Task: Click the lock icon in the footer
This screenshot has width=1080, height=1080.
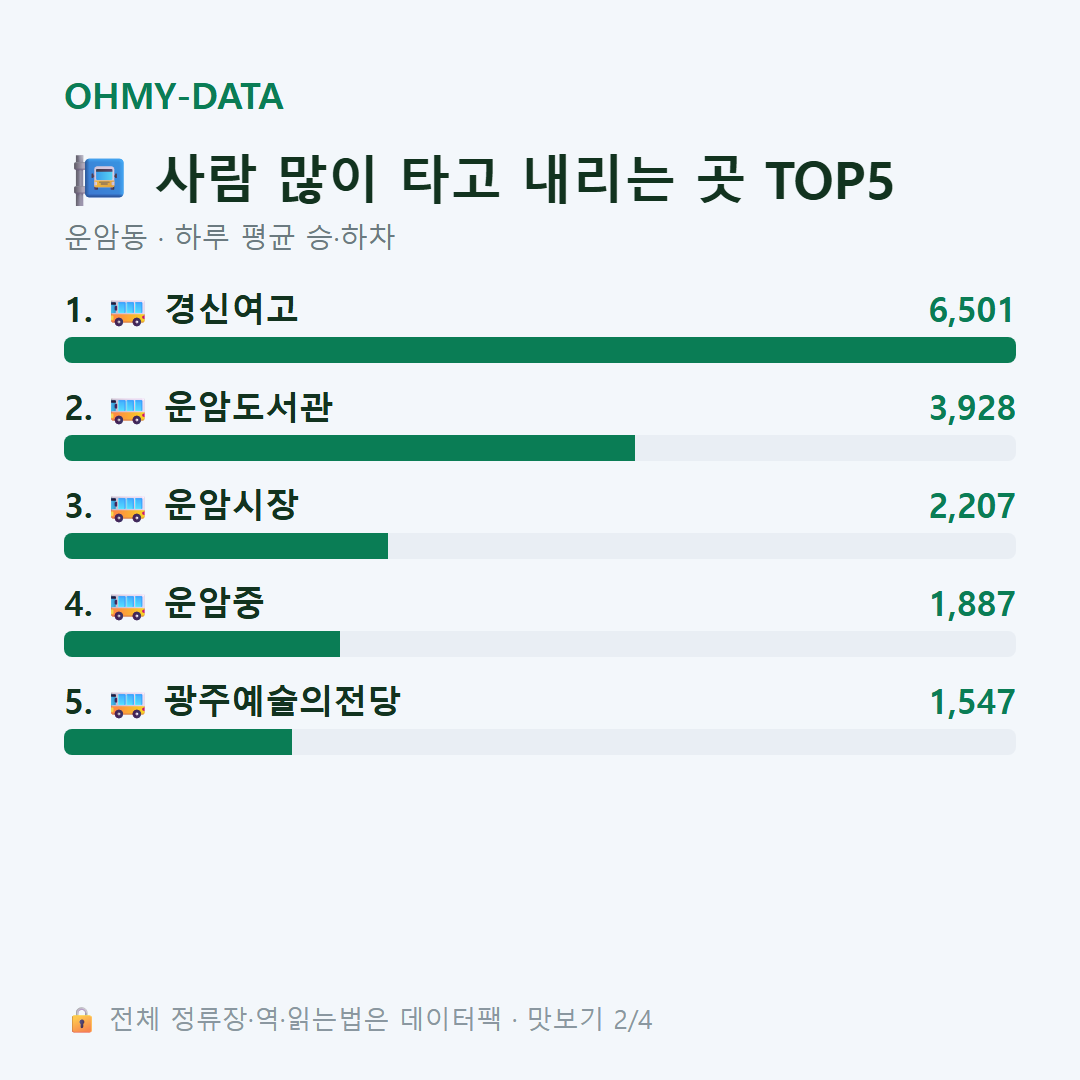Action: [81, 1020]
